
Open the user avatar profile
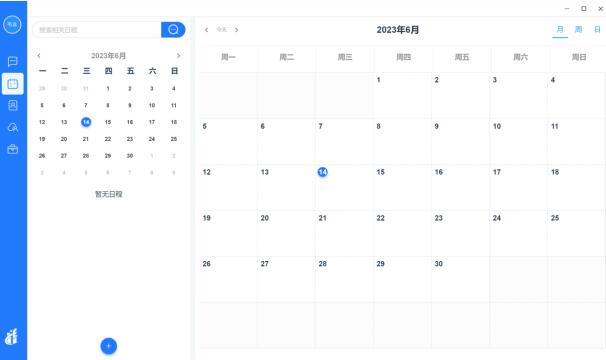(x=12, y=24)
